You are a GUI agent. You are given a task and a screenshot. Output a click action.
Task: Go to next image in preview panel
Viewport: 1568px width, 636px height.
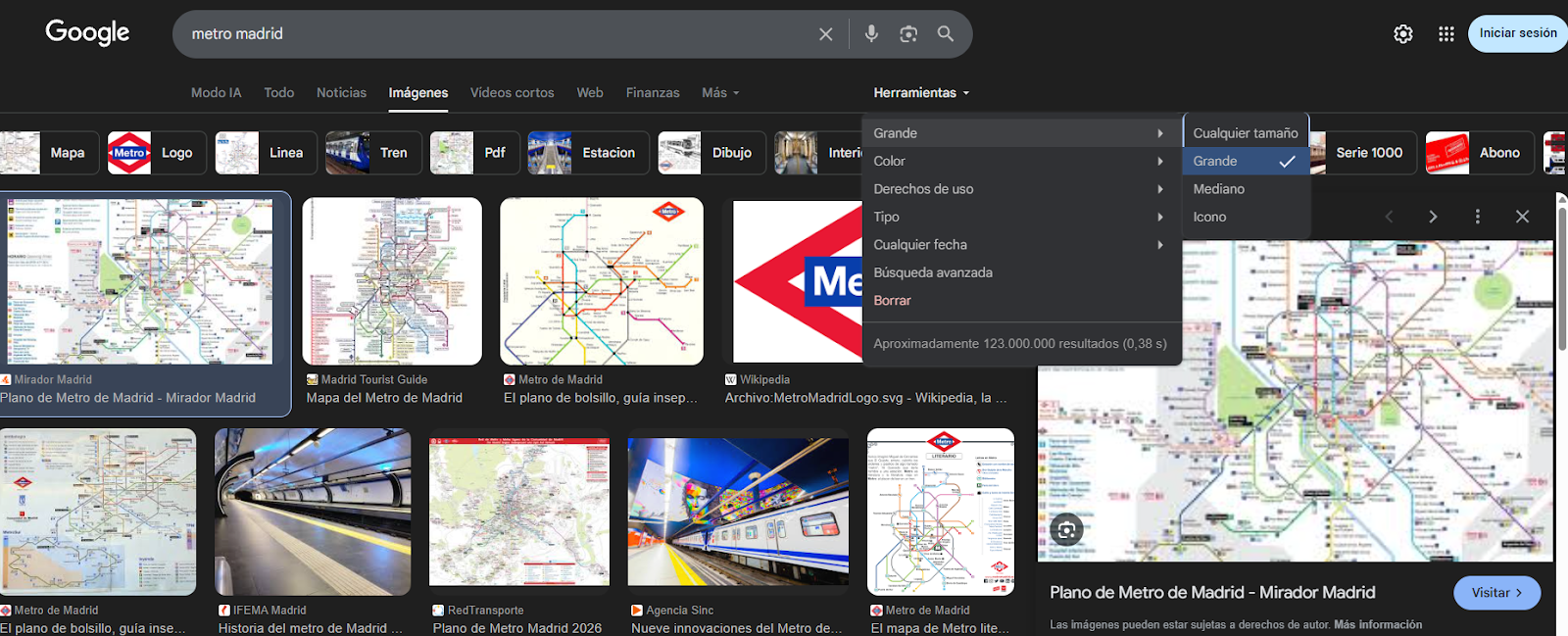point(1432,217)
